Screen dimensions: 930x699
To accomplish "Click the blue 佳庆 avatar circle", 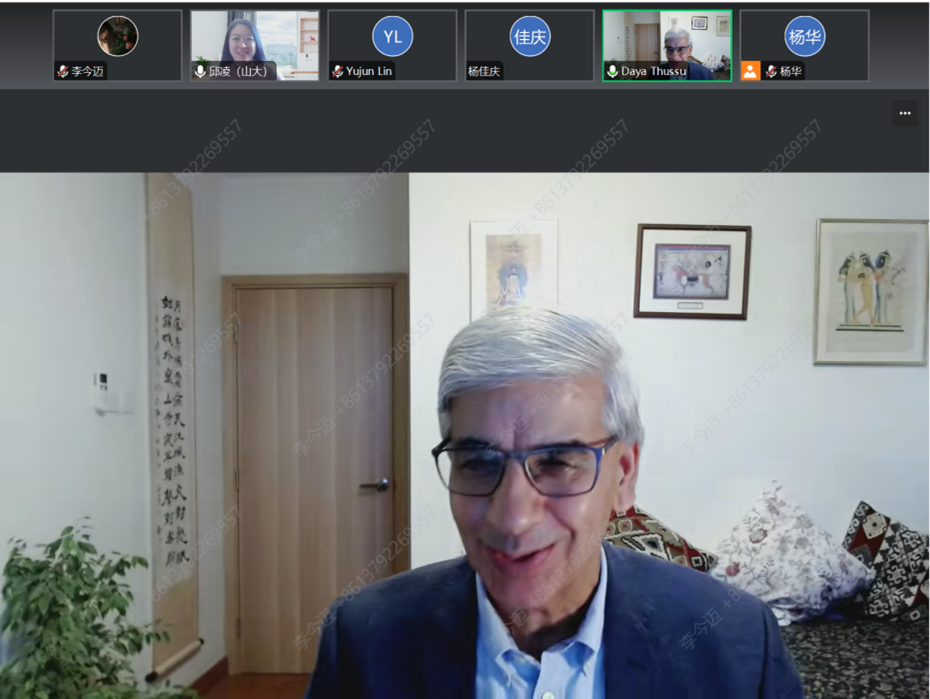I will [x=530, y=37].
